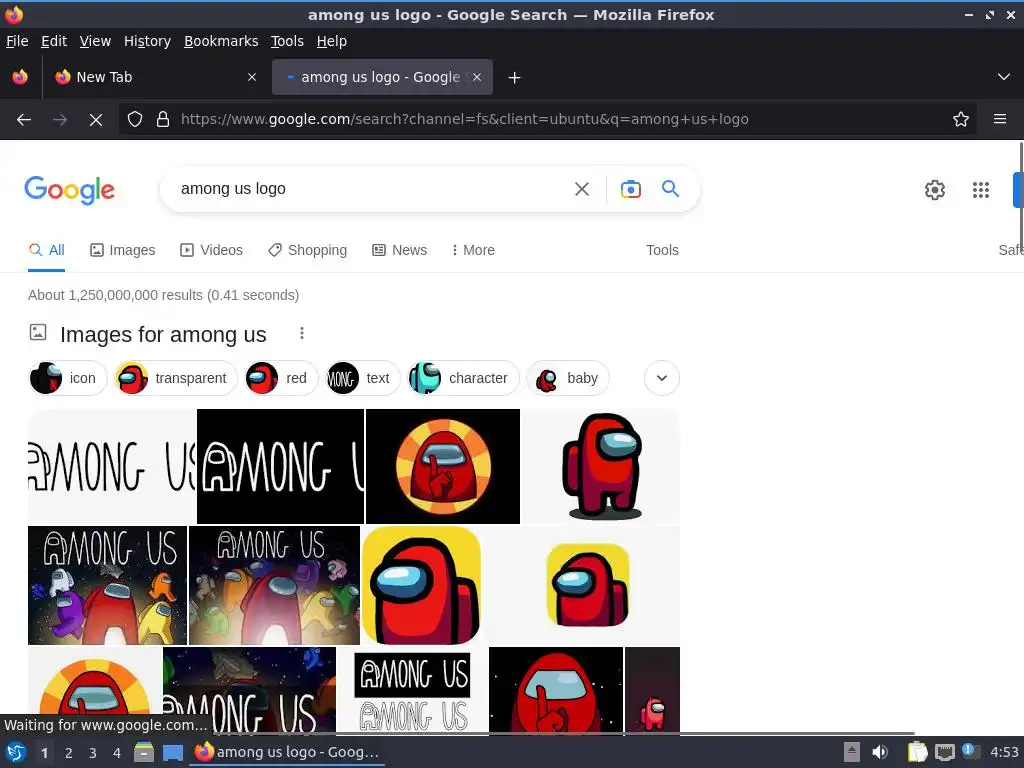1024x768 pixels.
Task: Switch to Images results tab
Action: point(123,250)
